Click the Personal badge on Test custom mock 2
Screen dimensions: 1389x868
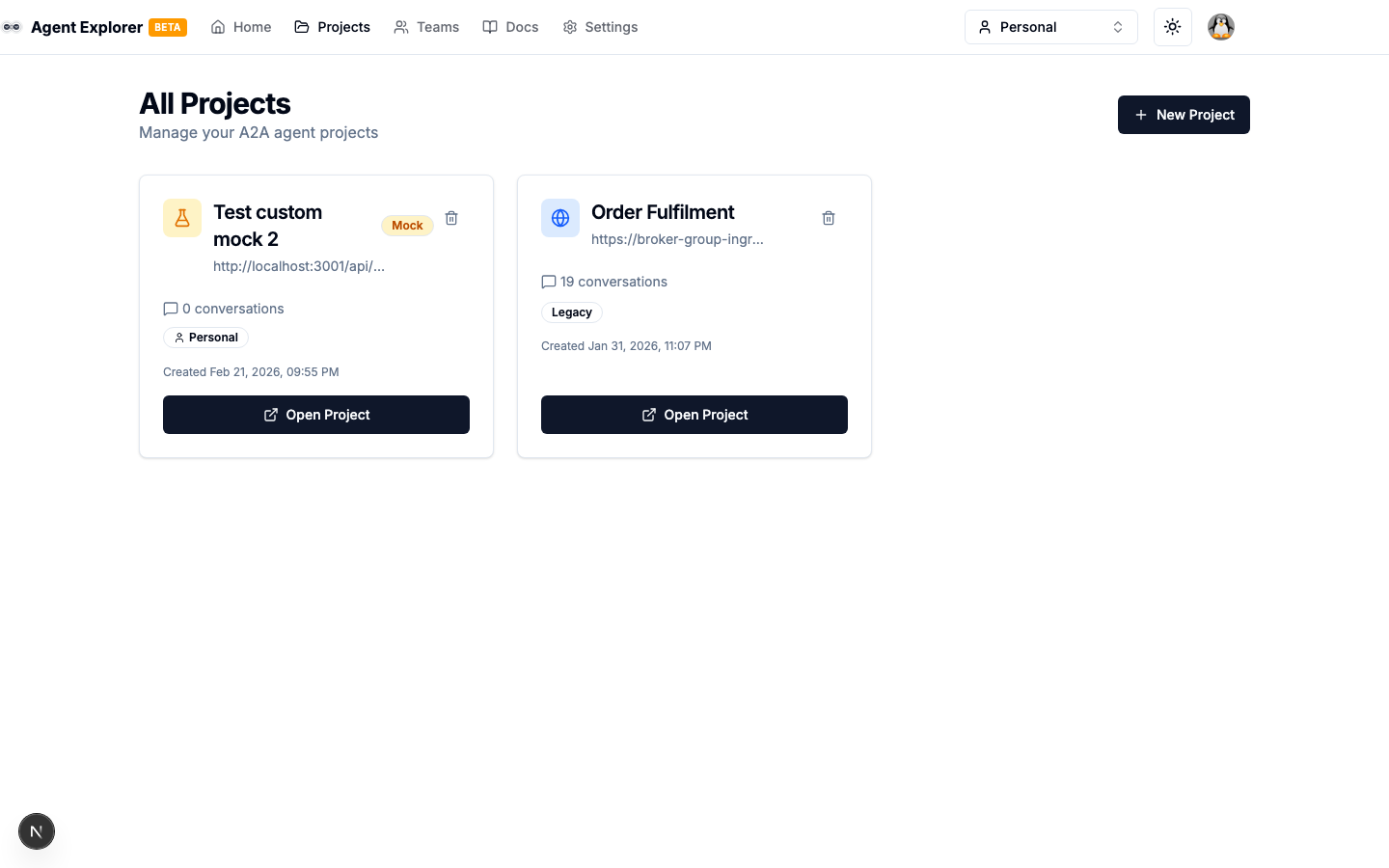tap(205, 338)
